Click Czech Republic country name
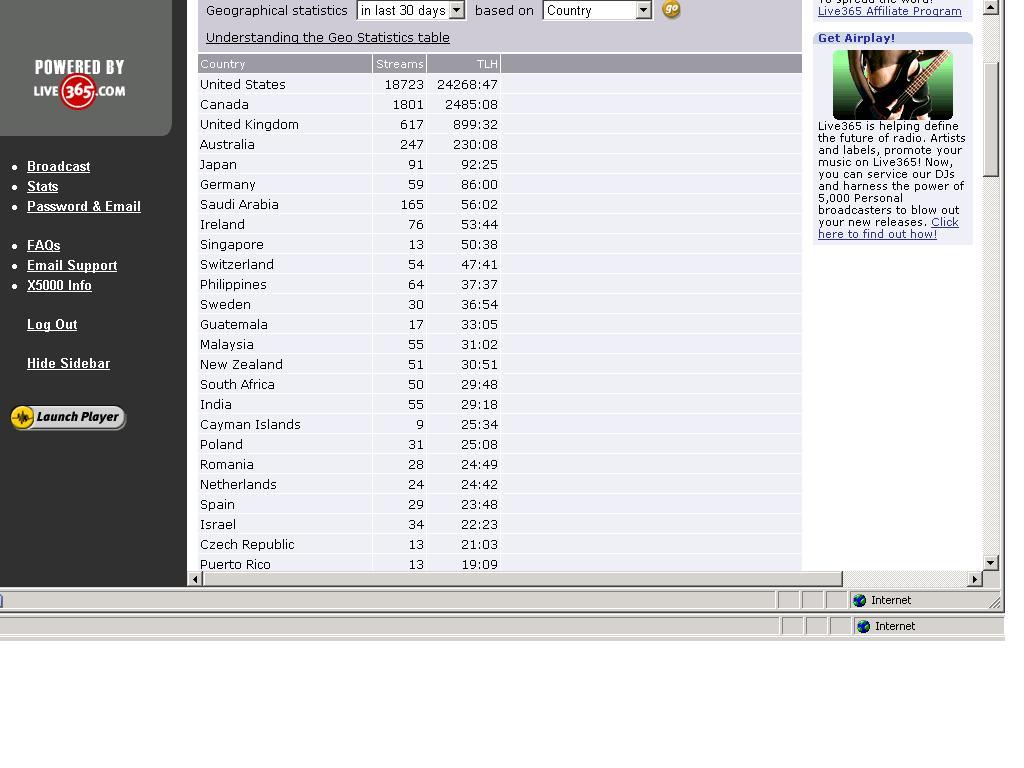The image size is (1024, 768). 247,545
